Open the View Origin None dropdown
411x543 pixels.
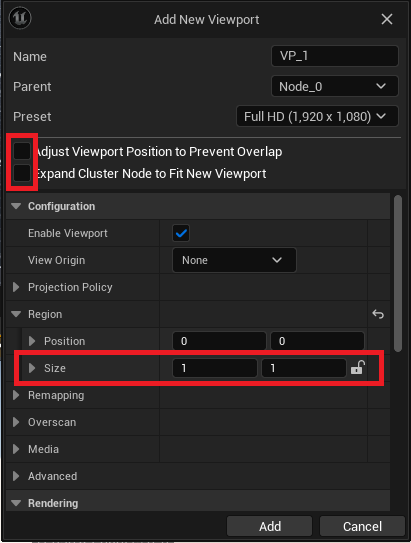[x=234, y=260]
